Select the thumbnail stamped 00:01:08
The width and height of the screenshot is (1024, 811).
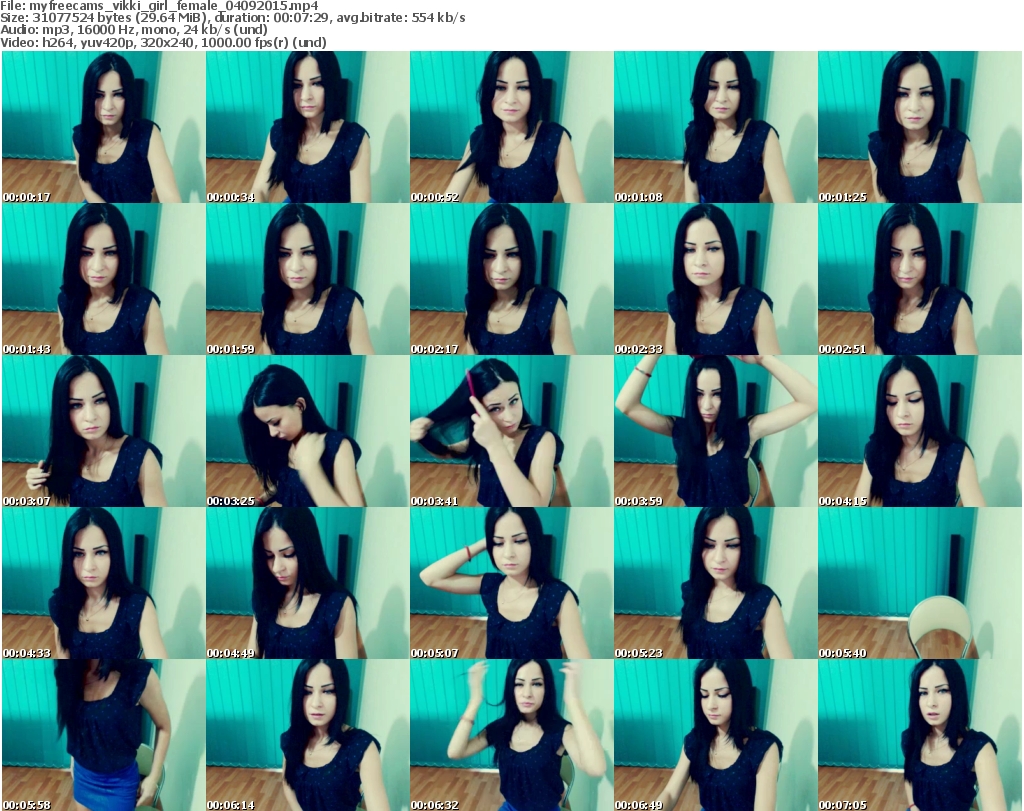(715, 127)
